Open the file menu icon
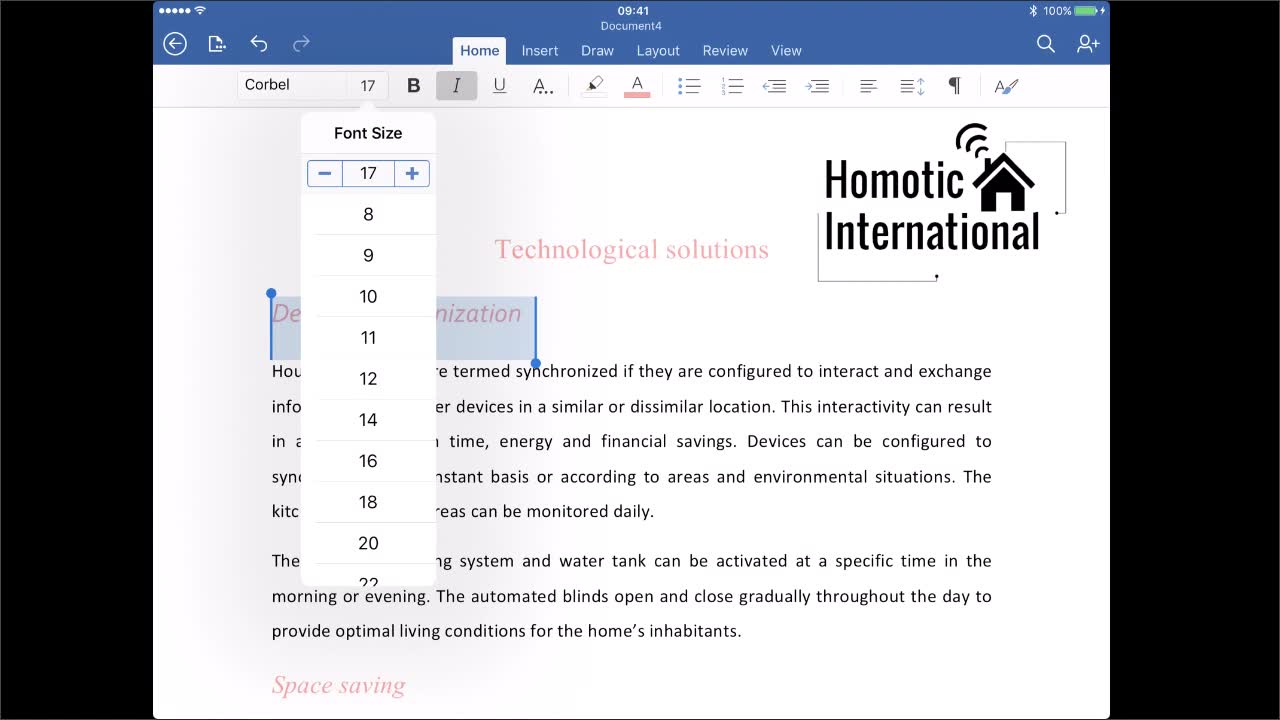 pos(217,43)
